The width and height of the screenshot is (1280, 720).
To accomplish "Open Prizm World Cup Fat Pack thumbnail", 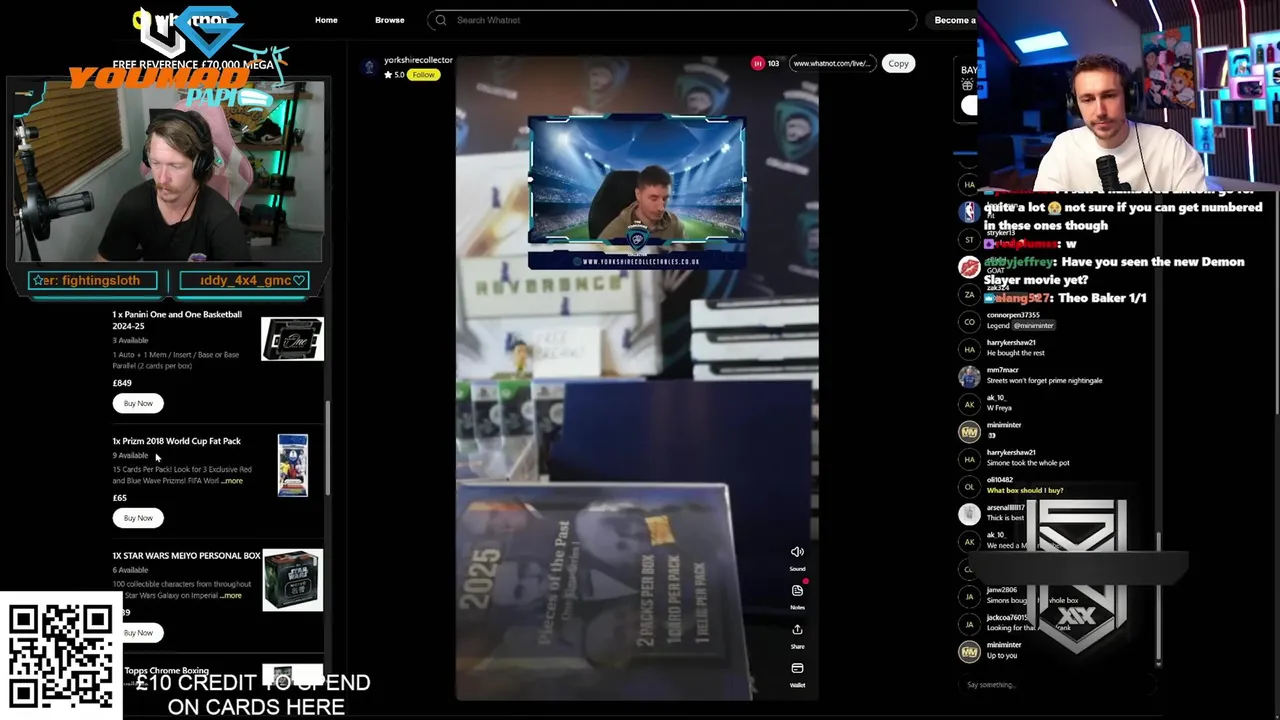I will [293, 465].
